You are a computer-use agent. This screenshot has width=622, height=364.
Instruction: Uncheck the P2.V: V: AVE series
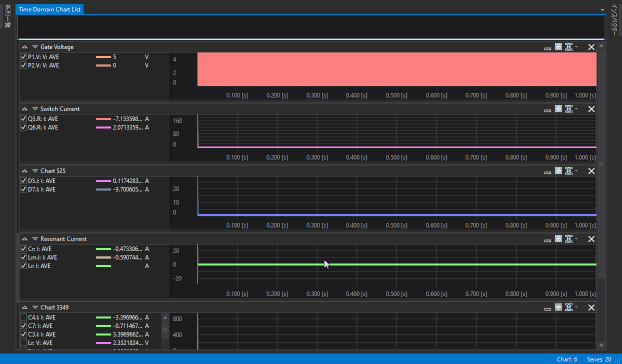(23, 65)
